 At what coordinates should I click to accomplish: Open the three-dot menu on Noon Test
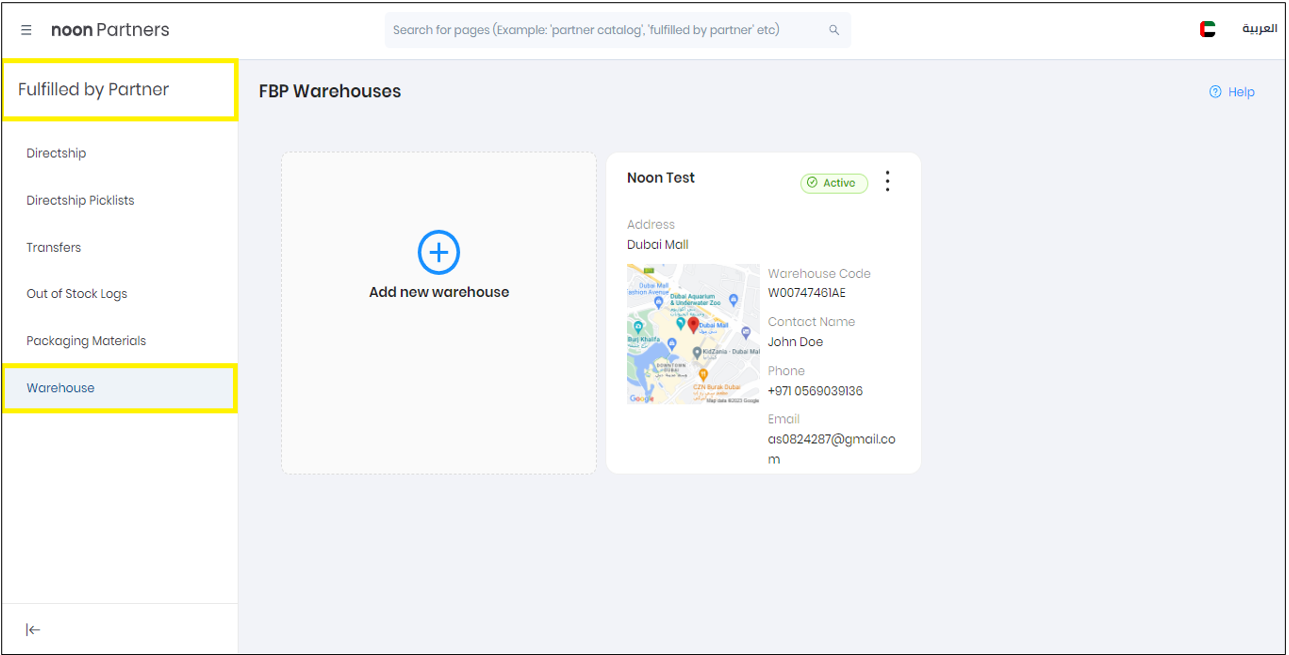pos(887,181)
